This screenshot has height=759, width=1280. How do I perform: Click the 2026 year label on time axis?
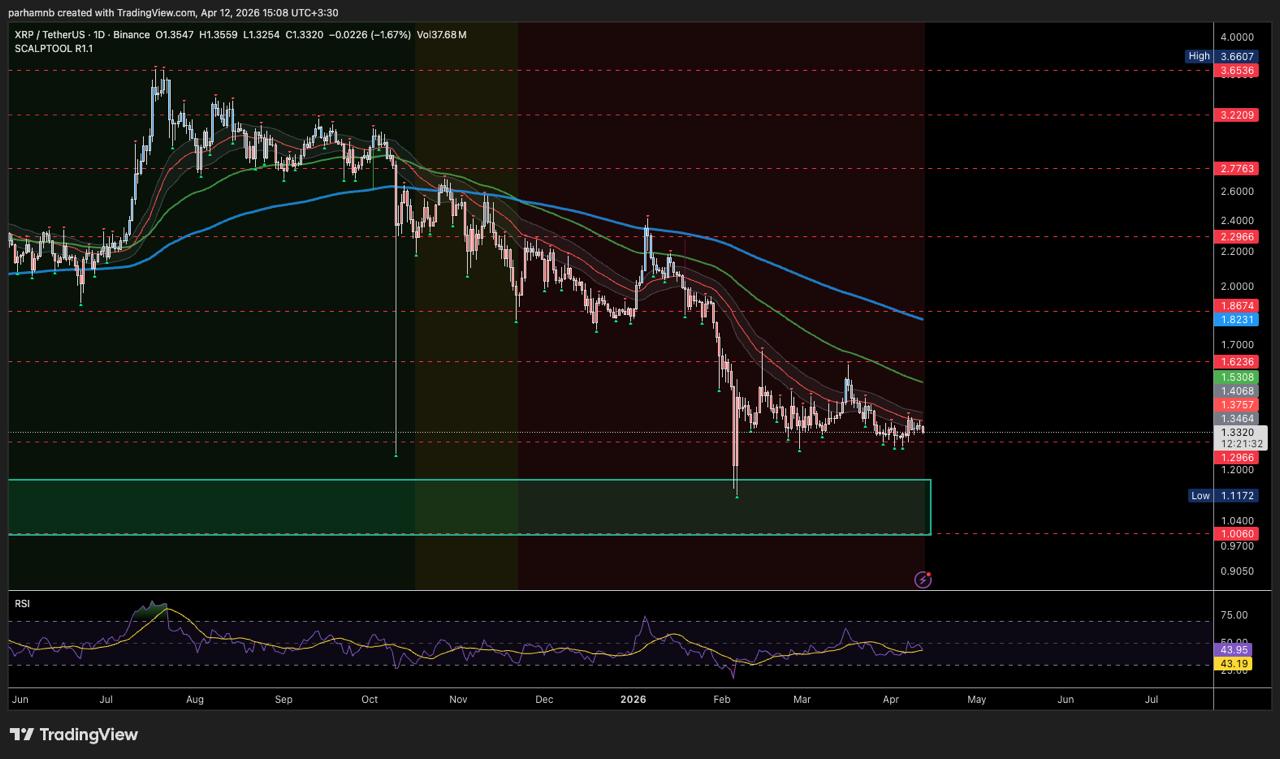(x=632, y=700)
